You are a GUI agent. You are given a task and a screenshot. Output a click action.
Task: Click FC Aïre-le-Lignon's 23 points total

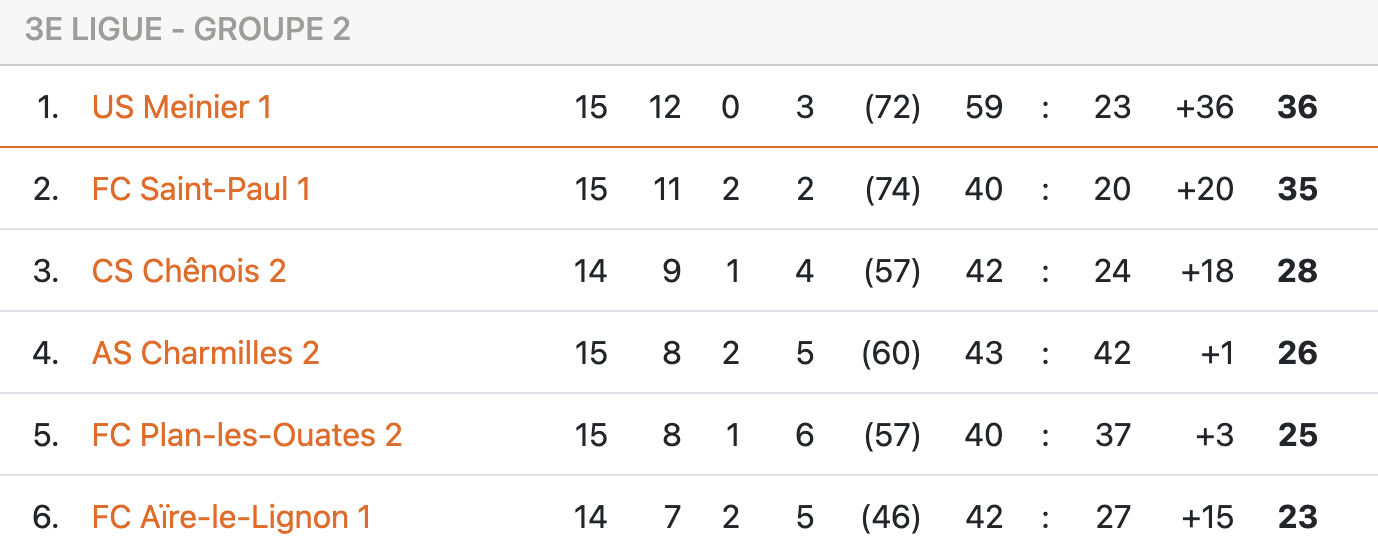tap(1297, 517)
